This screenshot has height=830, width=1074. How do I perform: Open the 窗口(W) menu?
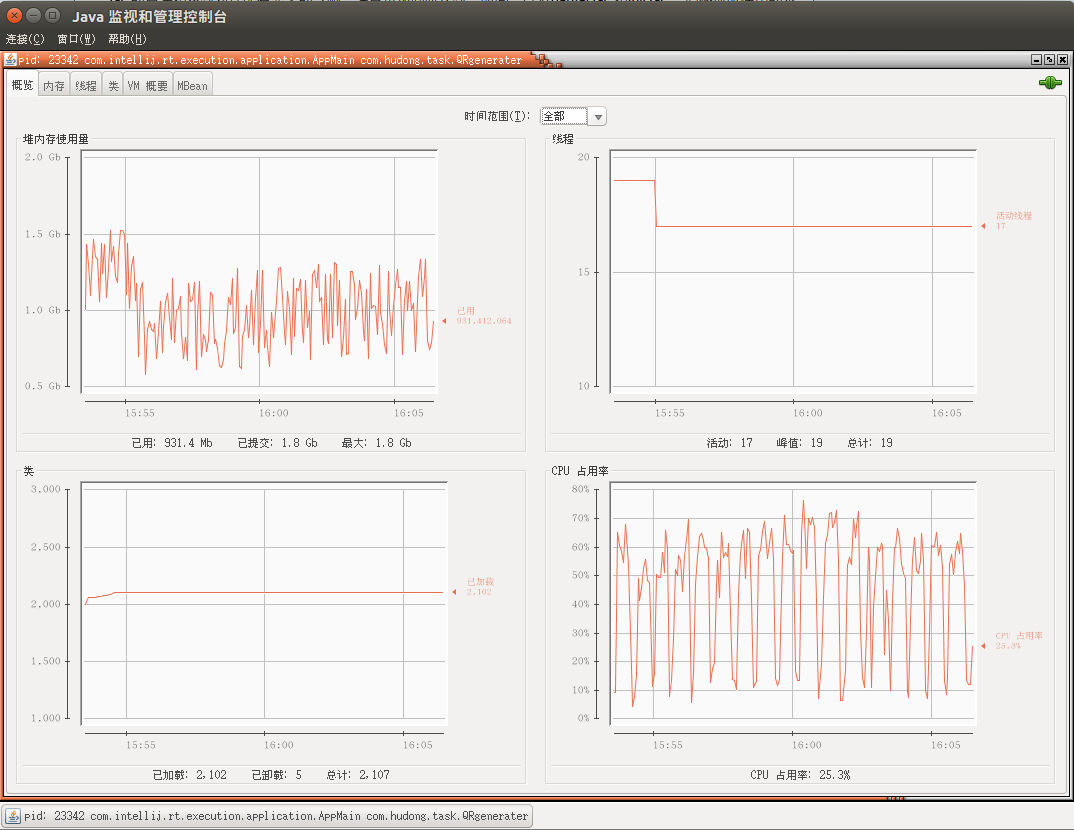pos(77,39)
